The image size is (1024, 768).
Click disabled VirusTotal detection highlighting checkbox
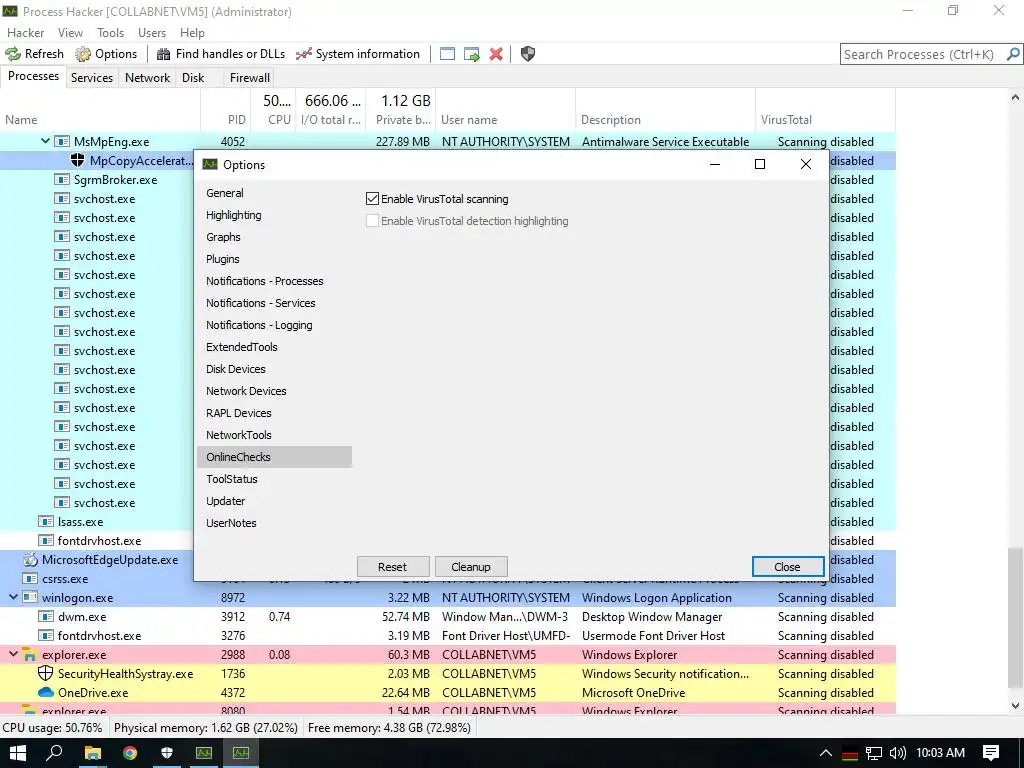click(372, 221)
